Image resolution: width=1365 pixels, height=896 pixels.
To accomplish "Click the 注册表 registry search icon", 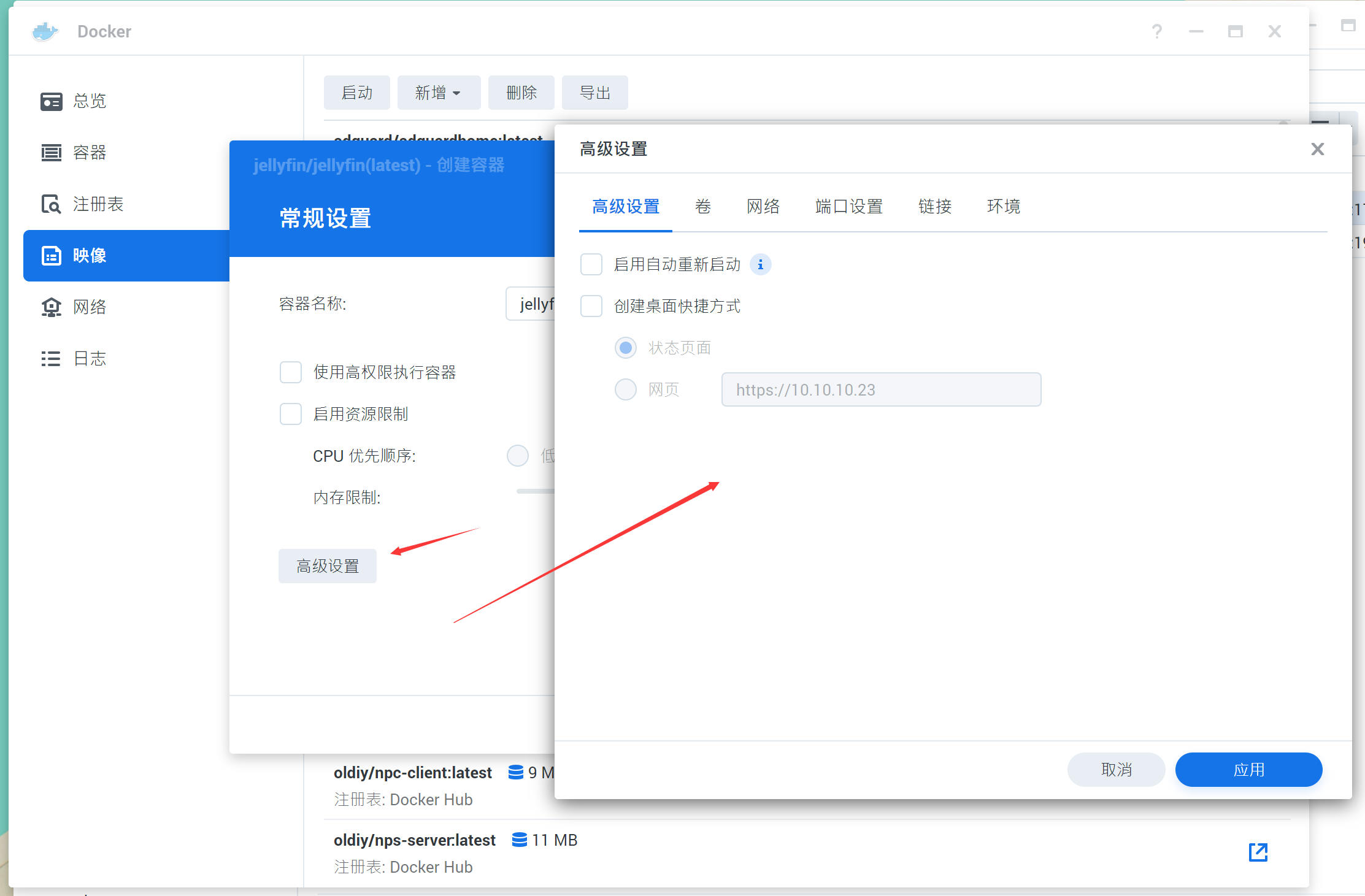I will (52, 204).
